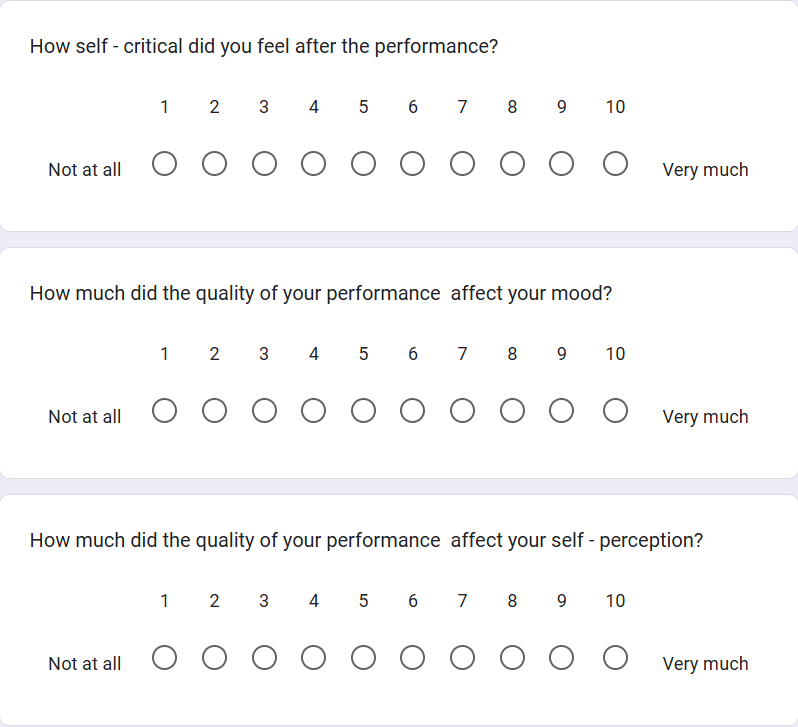Choose 5 for how self-critical you felt
Screen dimensions: 798x727
[364, 163]
